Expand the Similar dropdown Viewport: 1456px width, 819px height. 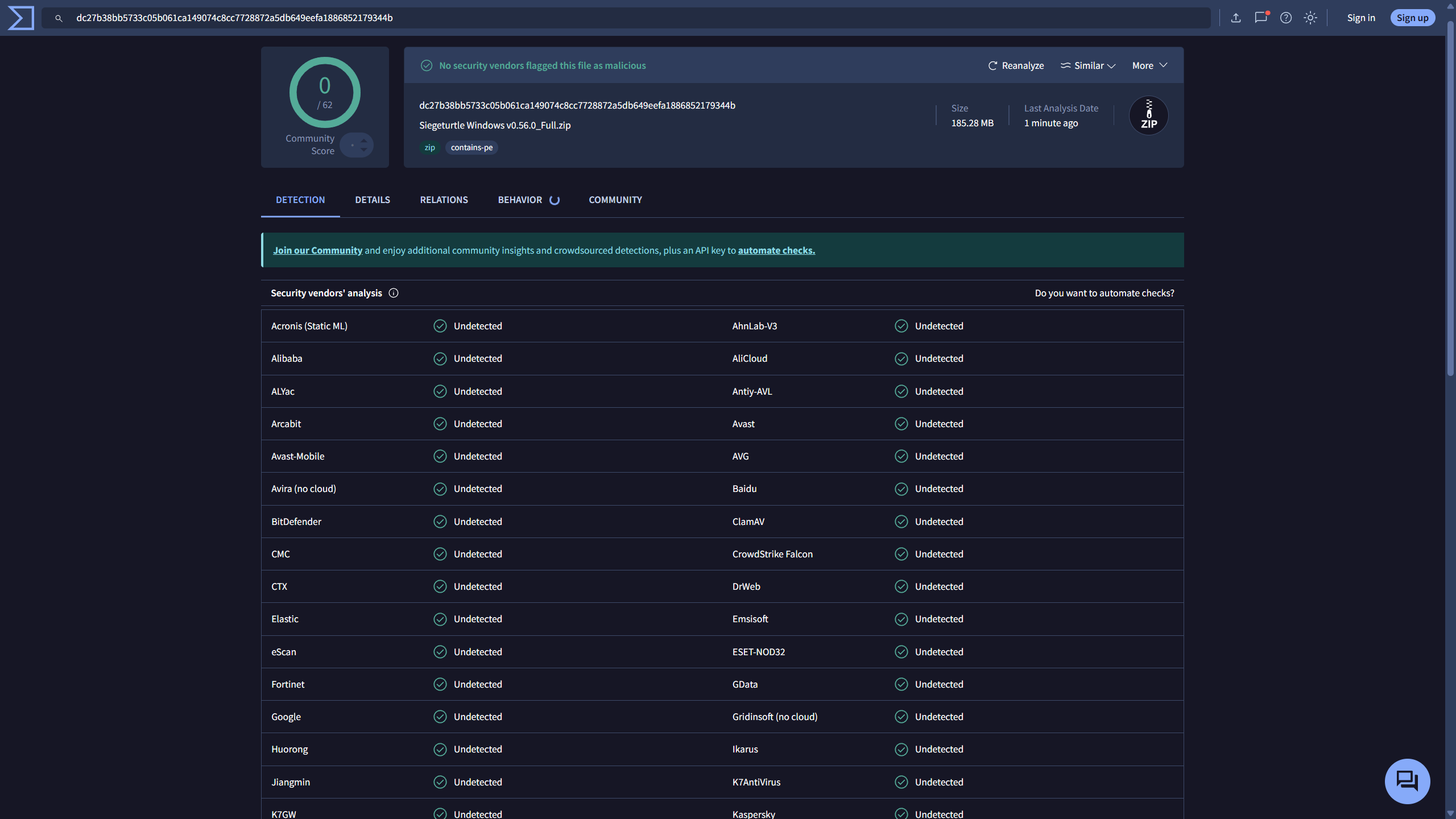[x=1087, y=65]
